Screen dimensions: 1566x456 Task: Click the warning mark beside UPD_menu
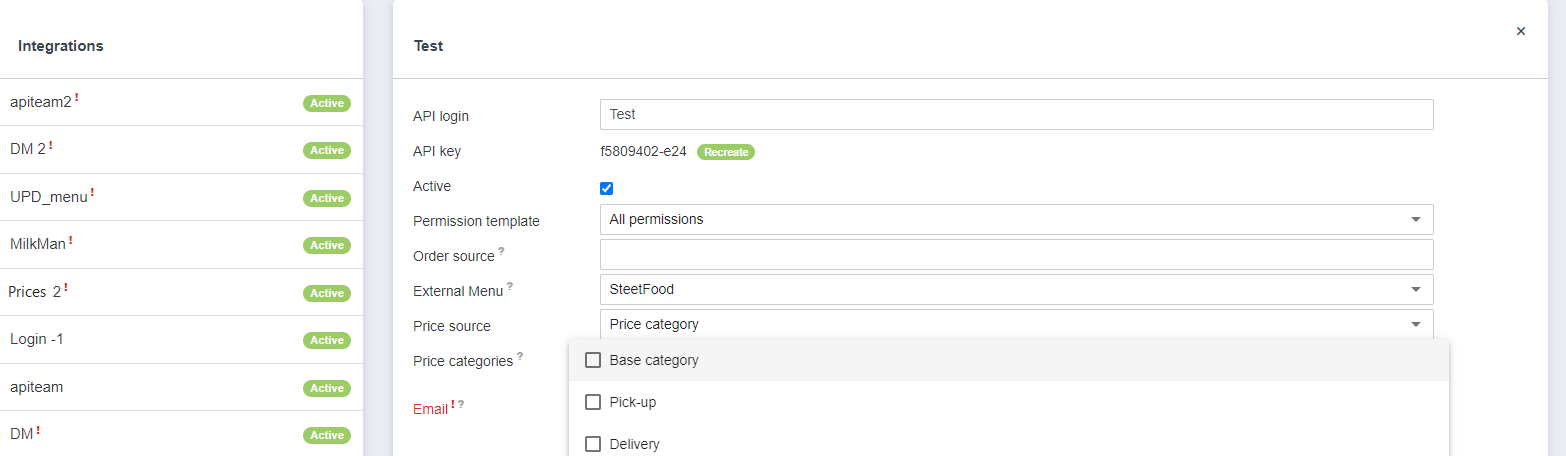coord(93,192)
